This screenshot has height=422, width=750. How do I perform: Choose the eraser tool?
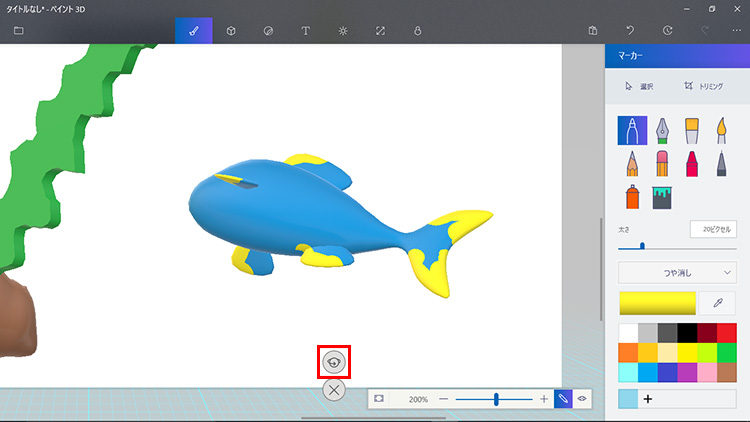pyautogui.click(x=661, y=163)
